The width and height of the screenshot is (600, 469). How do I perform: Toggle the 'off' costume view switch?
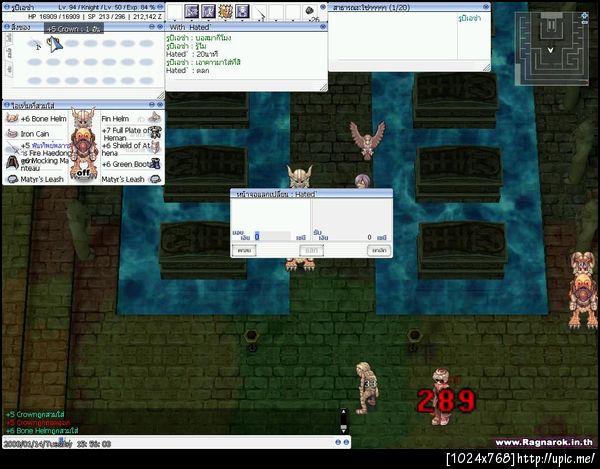click(83, 173)
